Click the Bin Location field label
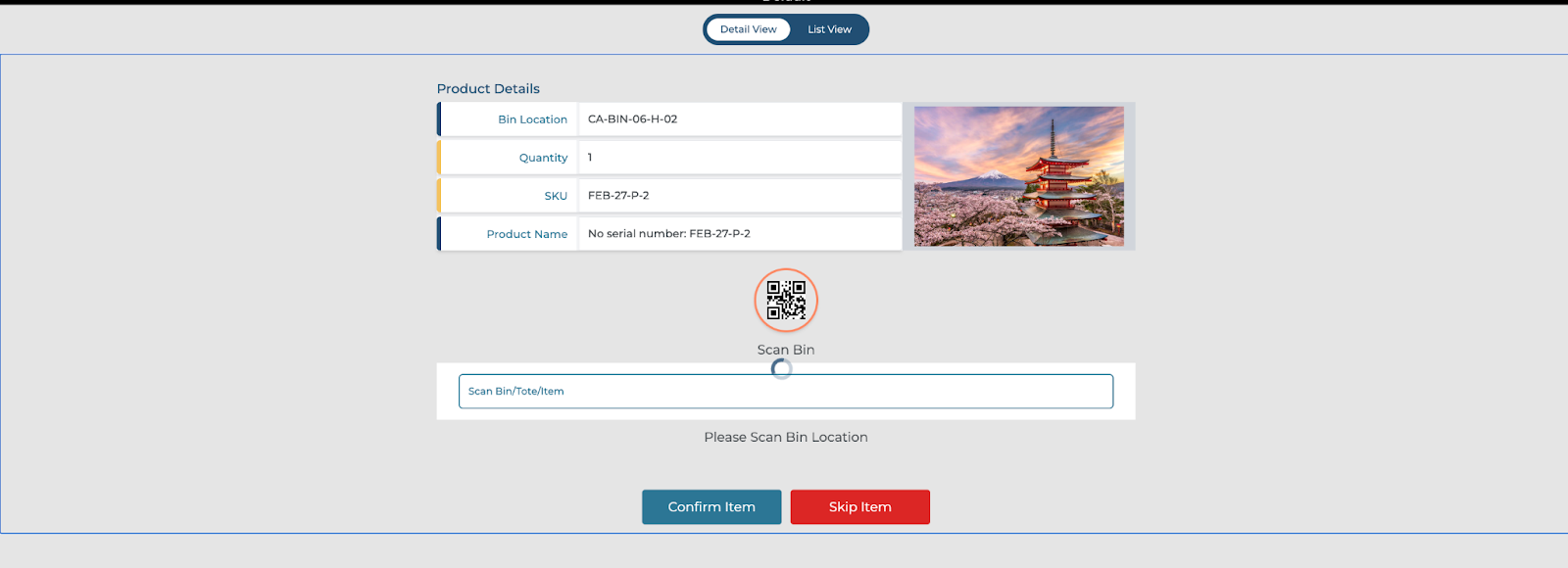1568x568 pixels. click(532, 119)
